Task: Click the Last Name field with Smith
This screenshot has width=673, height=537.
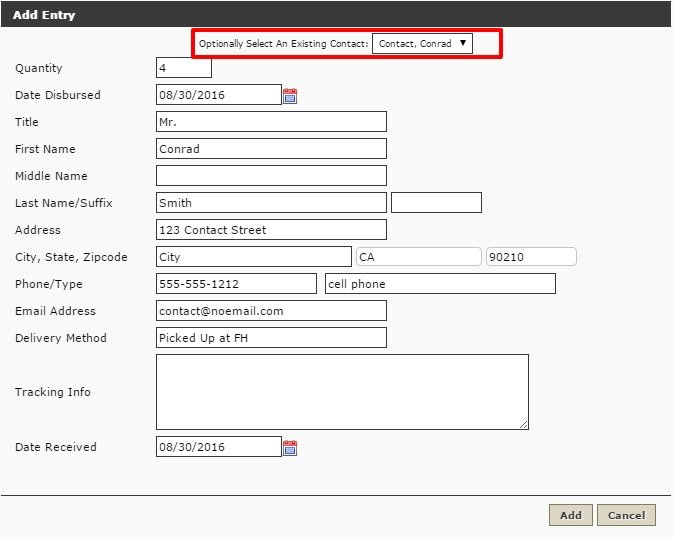Action: click(271, 203)
